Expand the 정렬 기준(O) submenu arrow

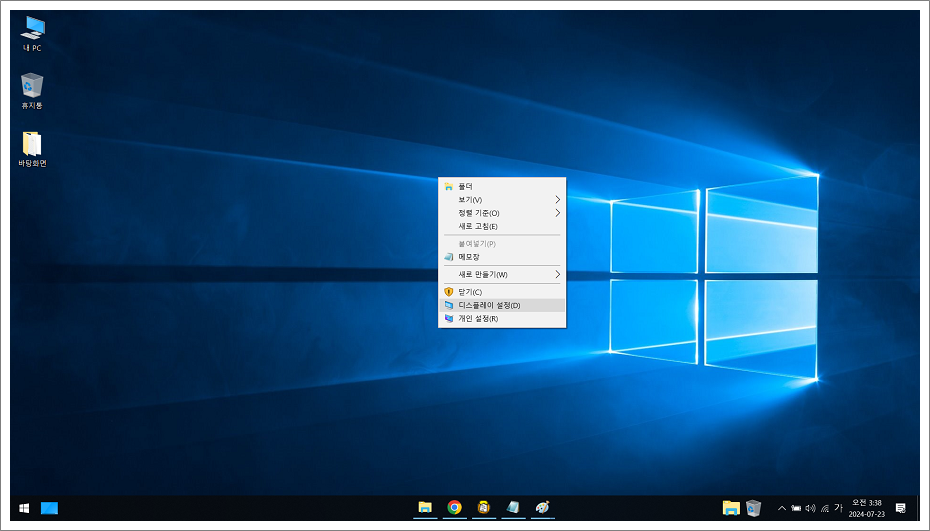tap(557, 212)
